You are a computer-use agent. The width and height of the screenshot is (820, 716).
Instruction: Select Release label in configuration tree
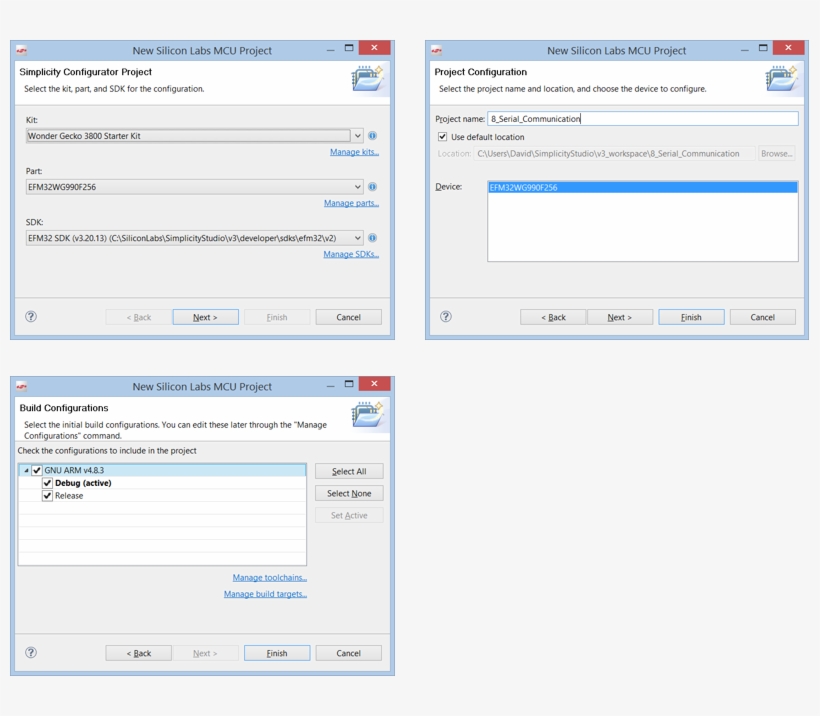(x=69, y=495)
